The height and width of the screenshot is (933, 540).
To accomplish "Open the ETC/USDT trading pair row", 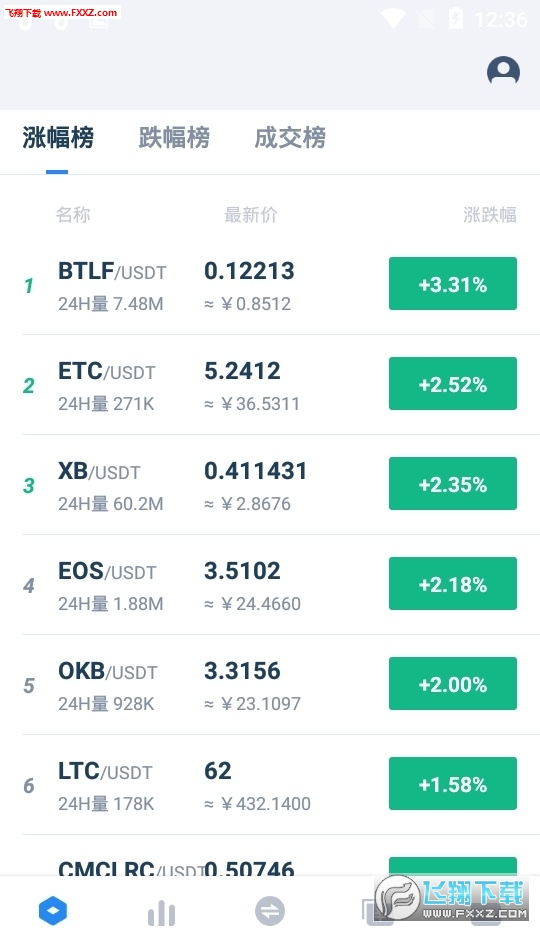I will pyautogui.click(x=270, y=385).
